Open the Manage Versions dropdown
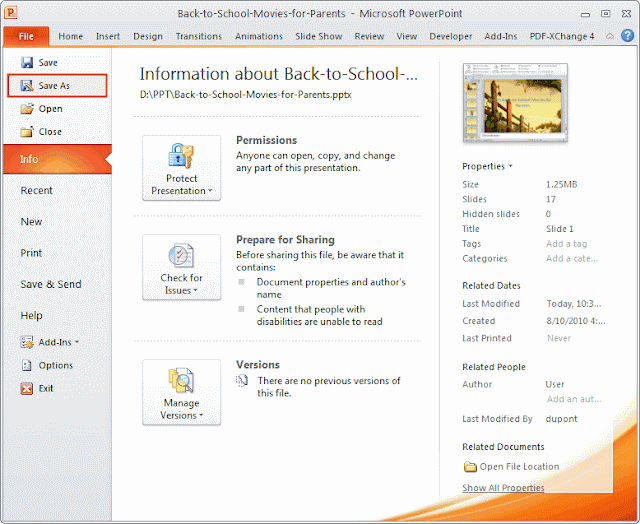 click(182, 392)
